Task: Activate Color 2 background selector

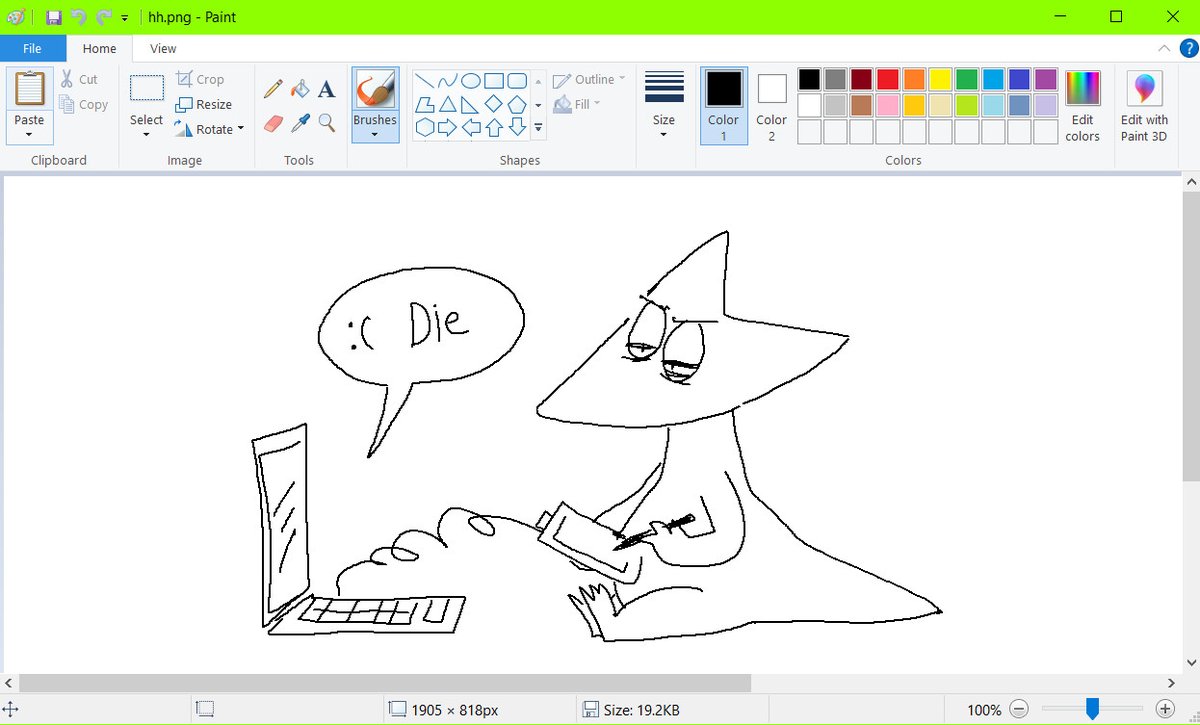Action: [x=771, y=106]
